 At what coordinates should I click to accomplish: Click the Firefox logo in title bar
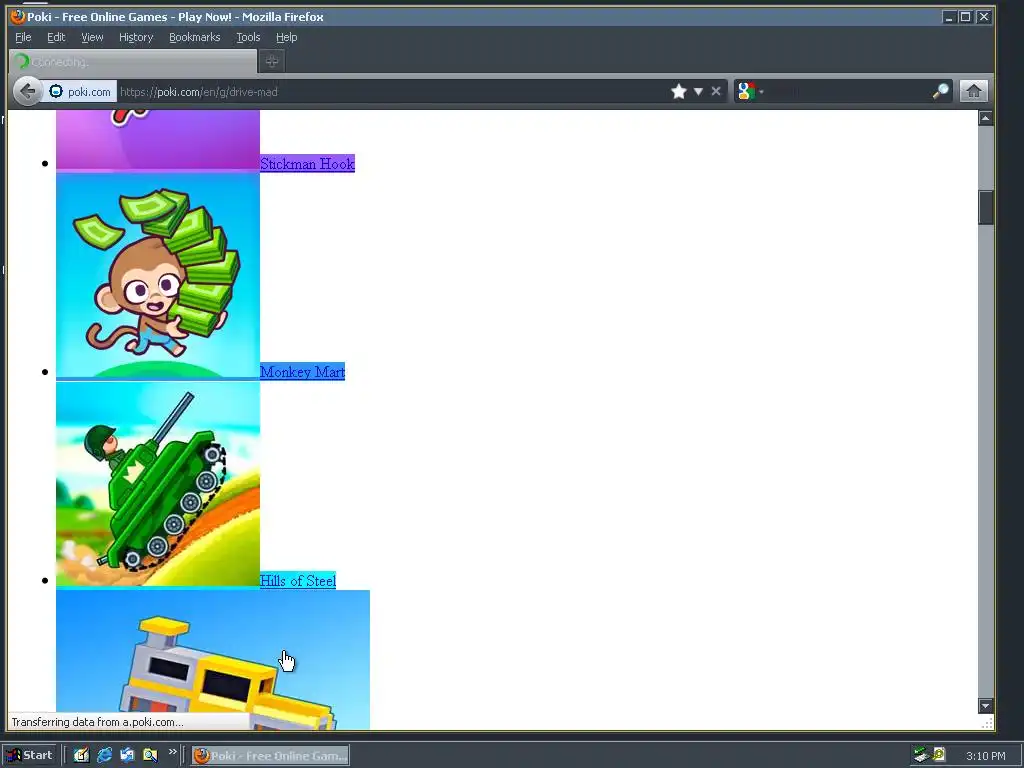point(18,16)
